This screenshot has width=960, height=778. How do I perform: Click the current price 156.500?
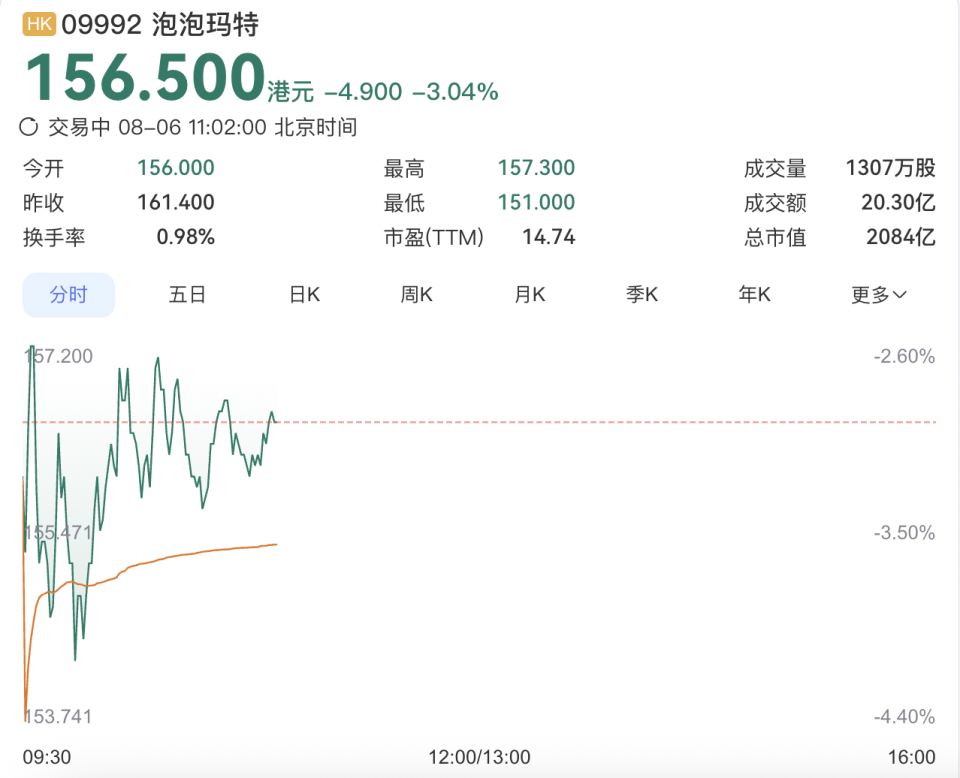tap(145, 77)
